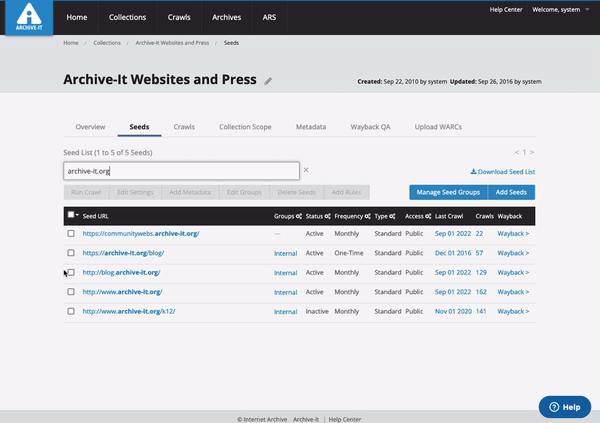The width and height of the screenshot is (600, 423).
Task: Select checkbox for blog.archive-it.org seed
Action: (x=71, y=273)
